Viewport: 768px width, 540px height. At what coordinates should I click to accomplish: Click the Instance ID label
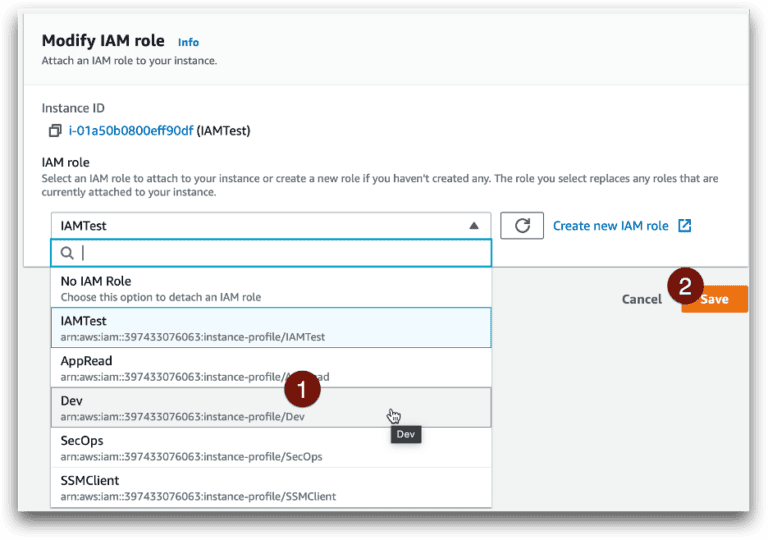(73, 108)
